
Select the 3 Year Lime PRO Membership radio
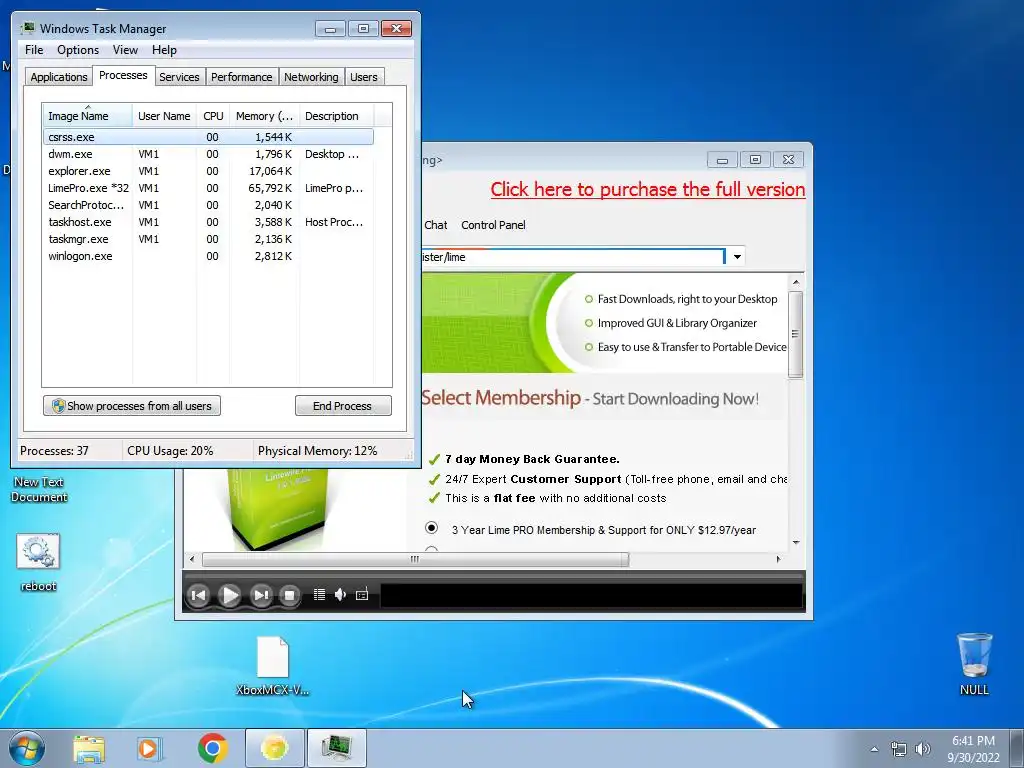(x=431, y=527)
